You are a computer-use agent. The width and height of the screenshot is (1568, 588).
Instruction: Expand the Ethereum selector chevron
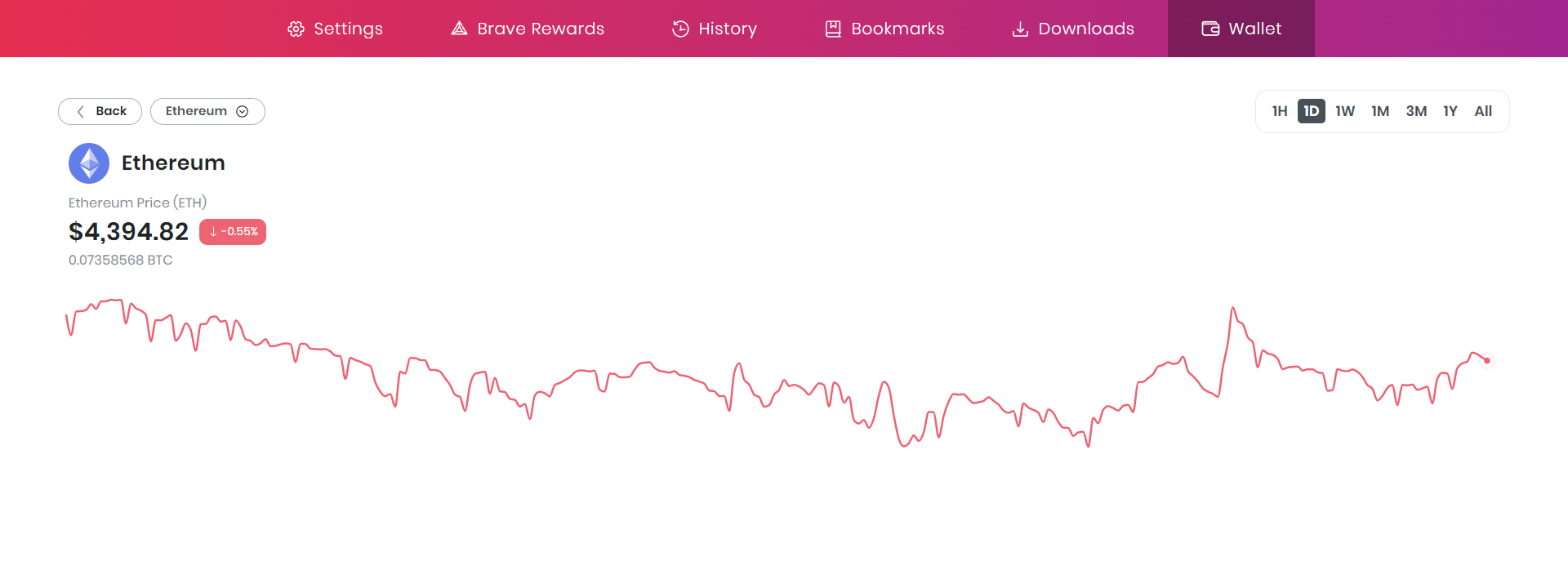(x=243, y=112)
